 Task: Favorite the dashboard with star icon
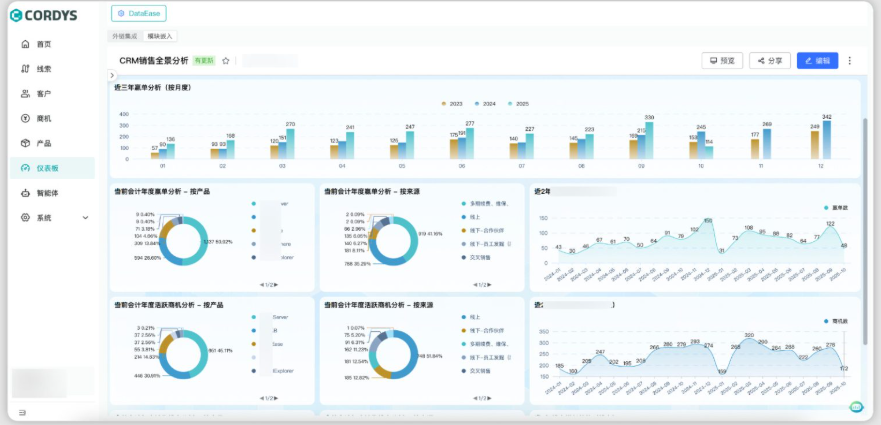click(225, 61)
